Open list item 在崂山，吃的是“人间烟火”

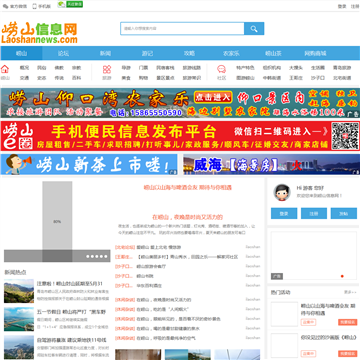point(163,309)
